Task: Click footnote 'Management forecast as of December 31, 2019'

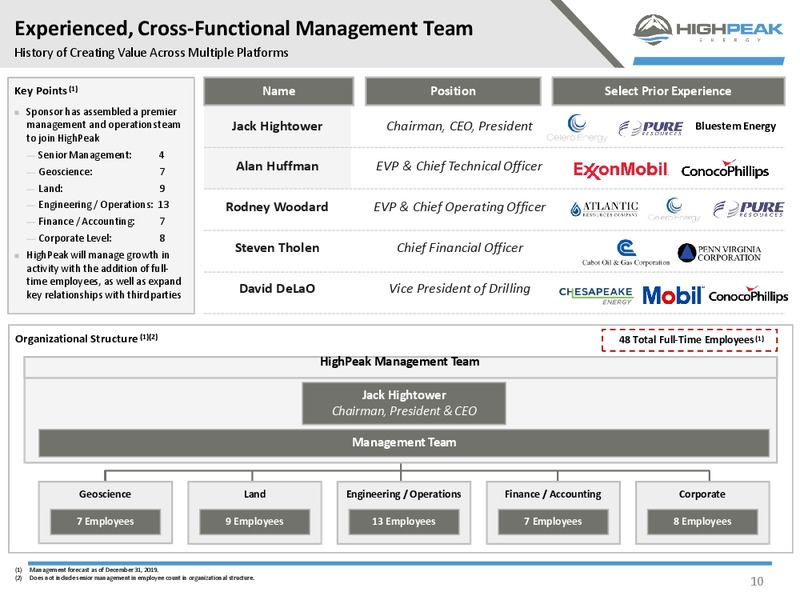Action: point(94,570)
